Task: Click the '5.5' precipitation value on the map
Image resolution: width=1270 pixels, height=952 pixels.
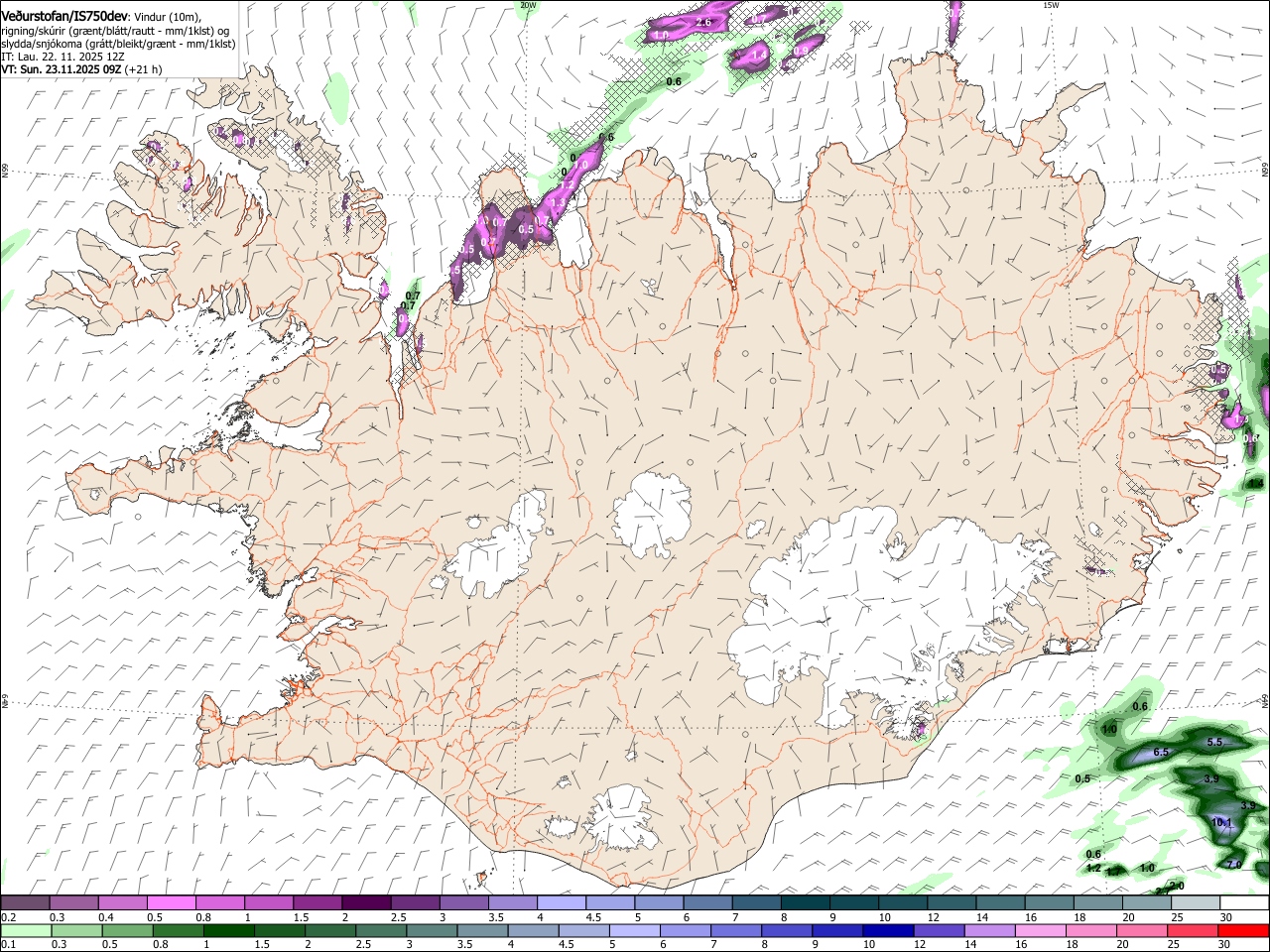Action: point(1214,742)
